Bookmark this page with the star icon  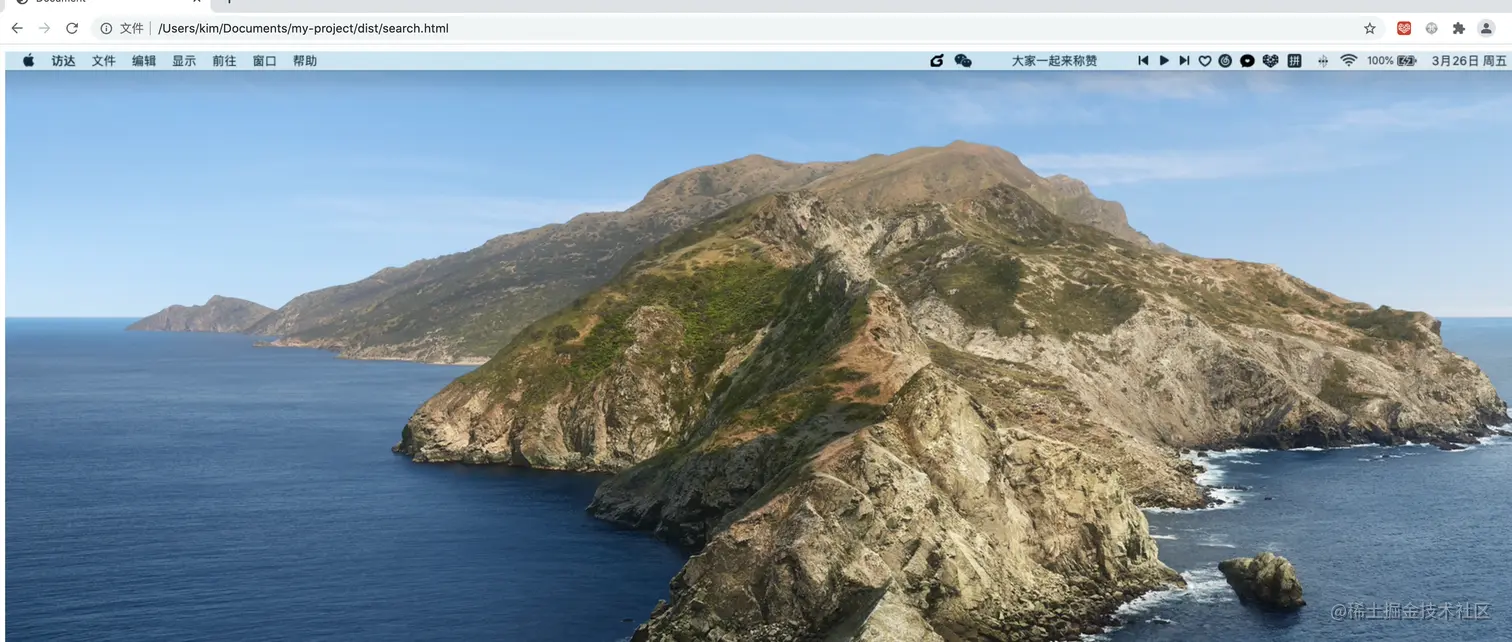point(1370,28)
